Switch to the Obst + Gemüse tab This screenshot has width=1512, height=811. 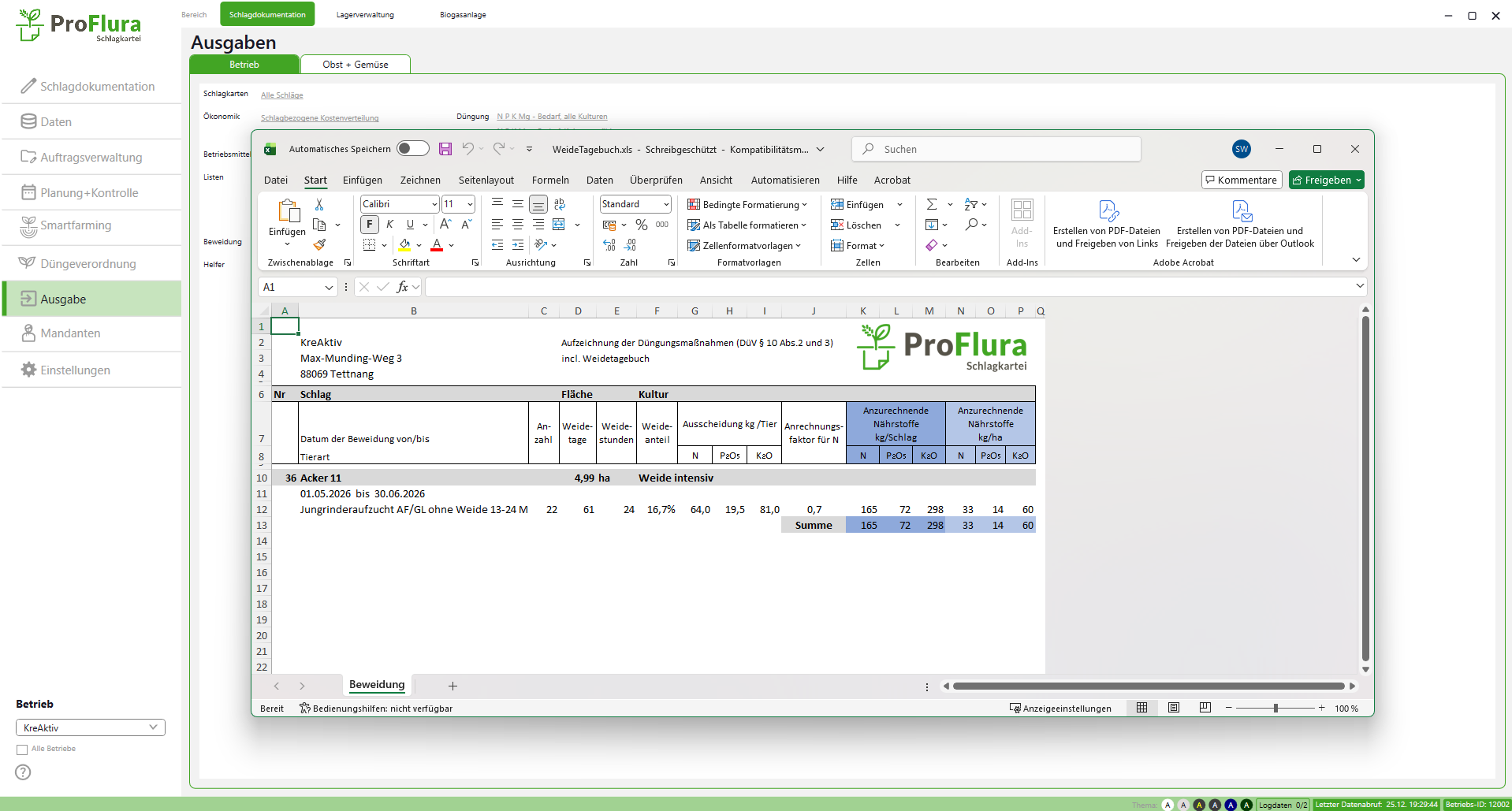click(355, 65)
